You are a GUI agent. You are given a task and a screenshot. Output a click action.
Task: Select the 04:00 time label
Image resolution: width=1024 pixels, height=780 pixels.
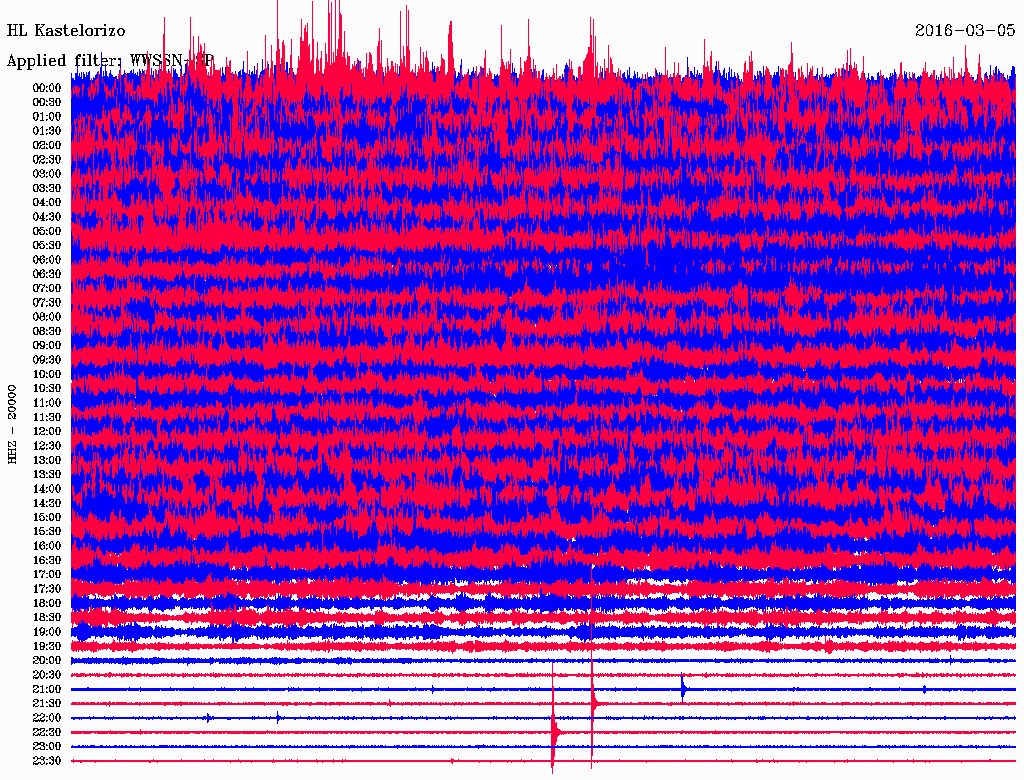point(47,203)
